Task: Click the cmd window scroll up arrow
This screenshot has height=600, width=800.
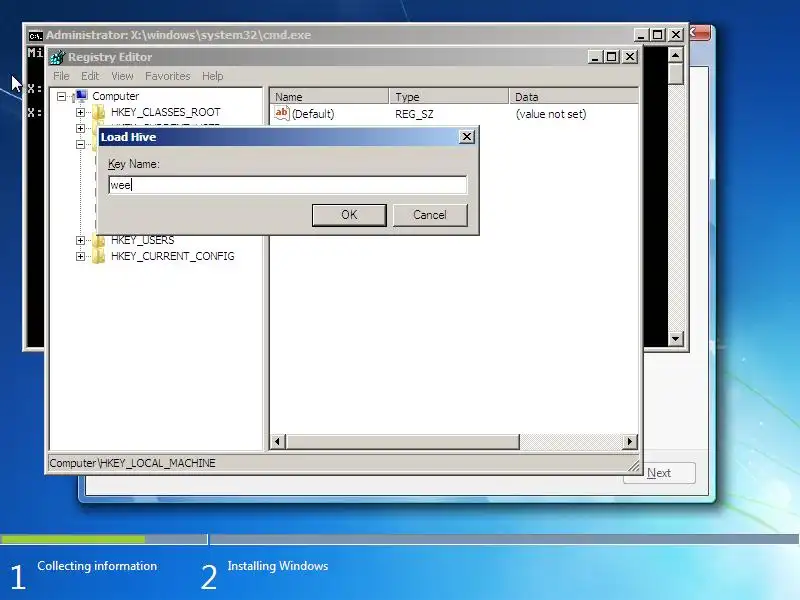Action: 676,55
